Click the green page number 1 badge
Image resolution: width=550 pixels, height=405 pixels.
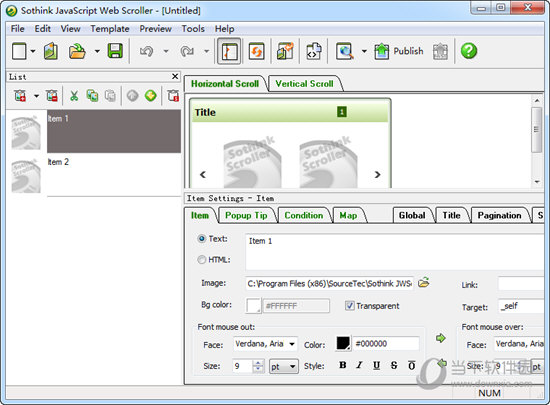tap(342, 112)
